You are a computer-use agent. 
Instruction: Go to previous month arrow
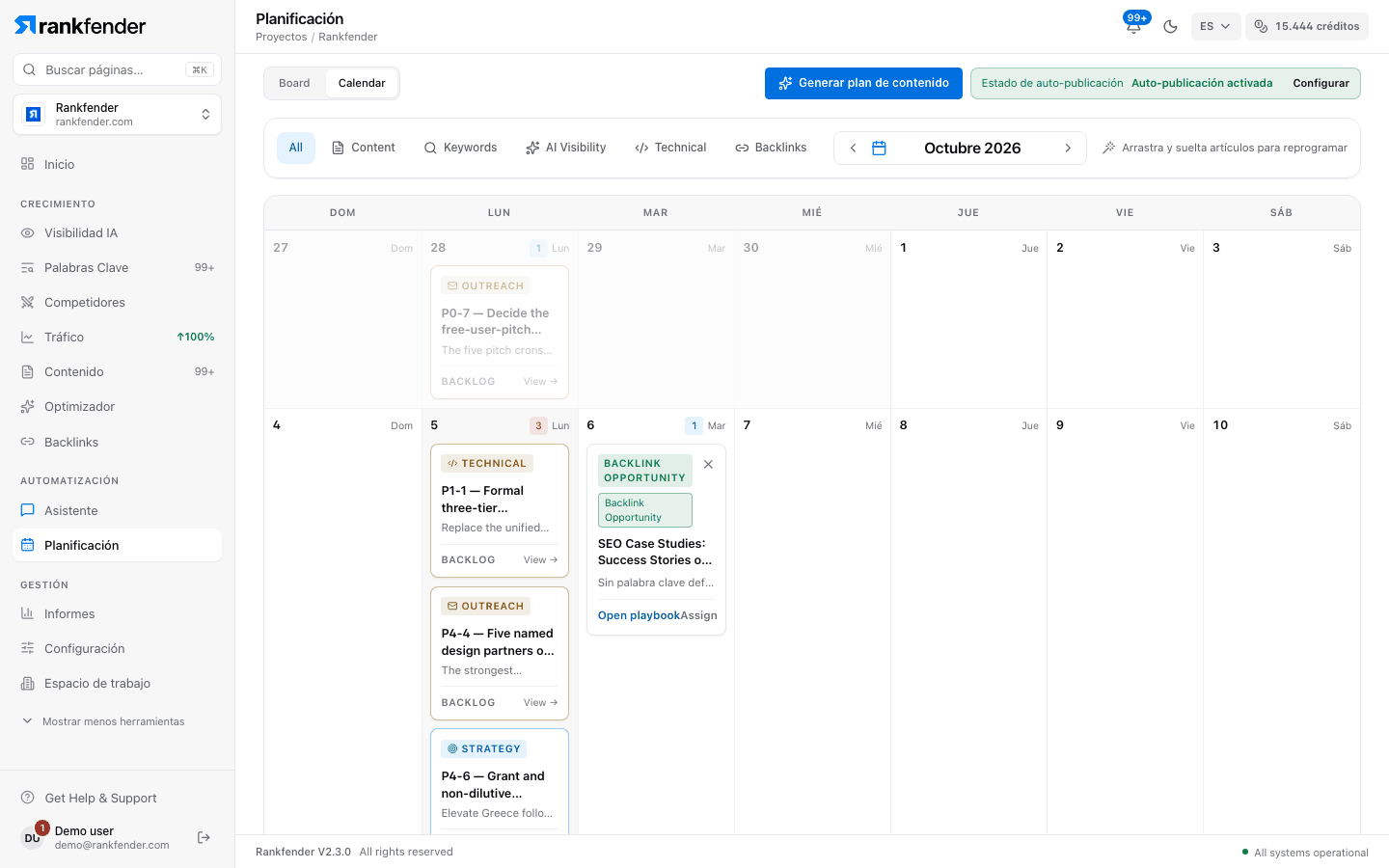coord(853,148)
